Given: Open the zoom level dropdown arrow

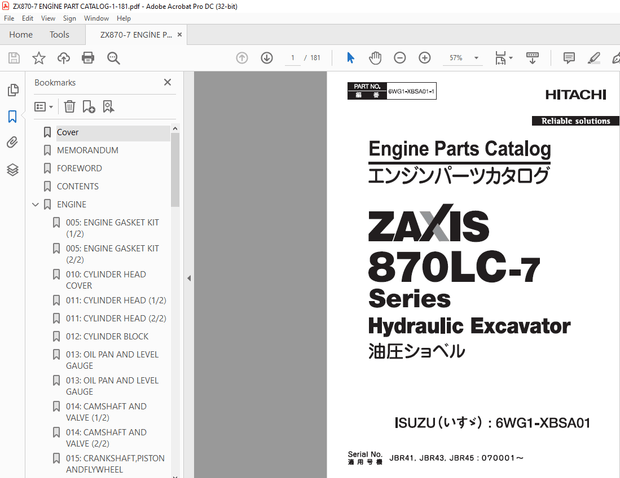Looking at the screenshot, I should (x=476, y=58).
